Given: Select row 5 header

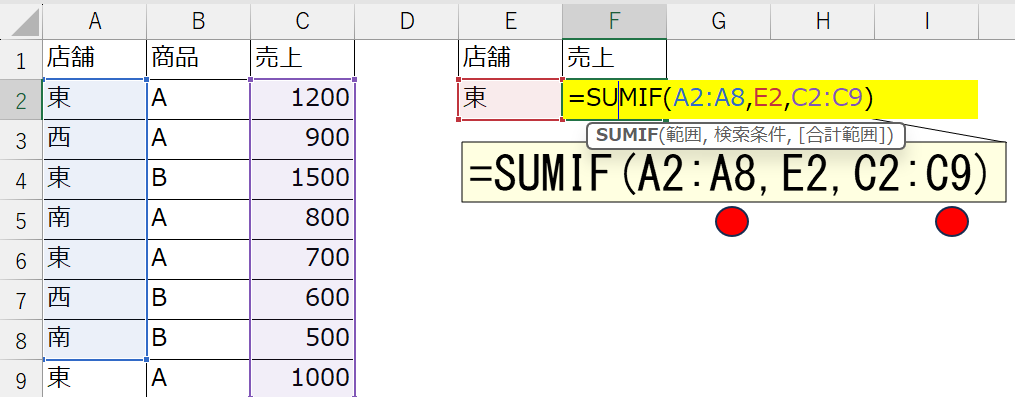Looking at the screenshot, I should click(21, 220).
